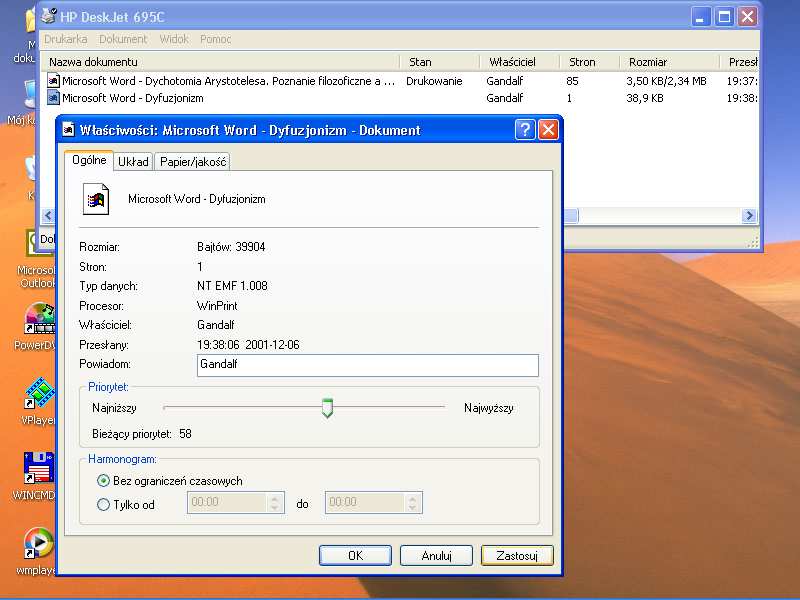The width and height of the screenshot is (800, 600).
Task: Click the Anuluj button
Action: [x=436, y=556]
